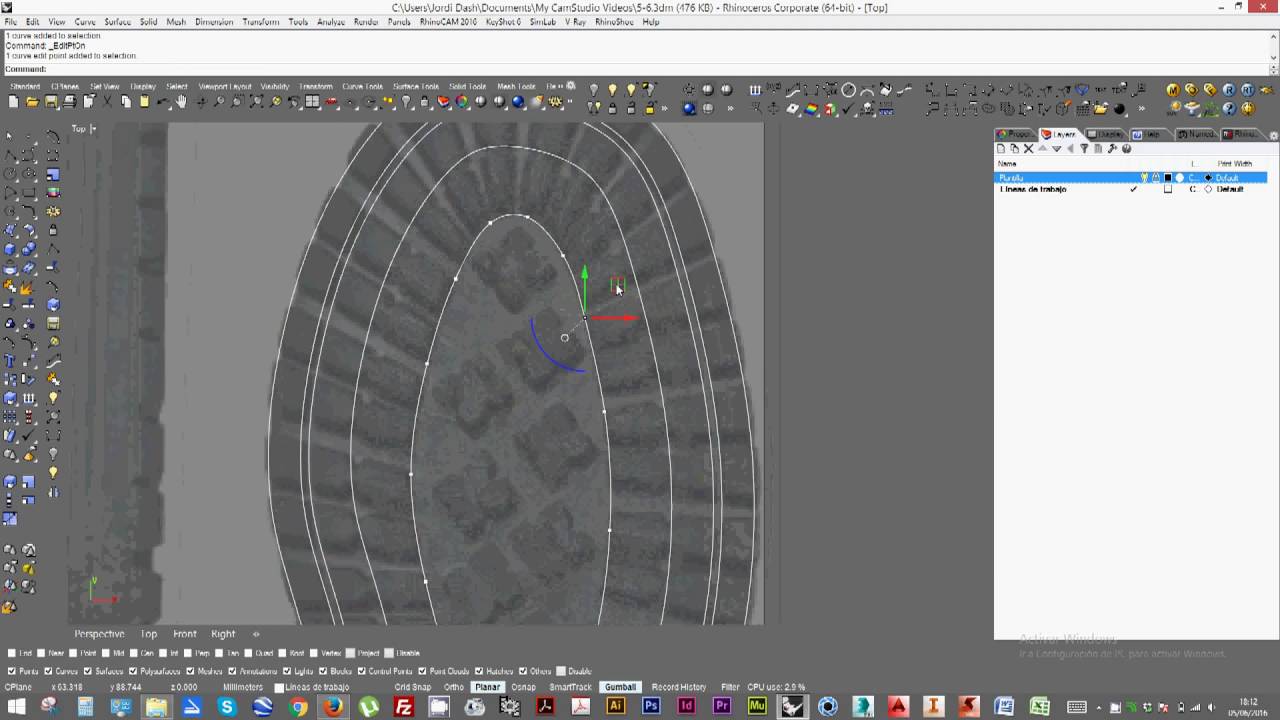Open the Transform menu
Viewport: 1280px width, 720px height.
point(261,22)
